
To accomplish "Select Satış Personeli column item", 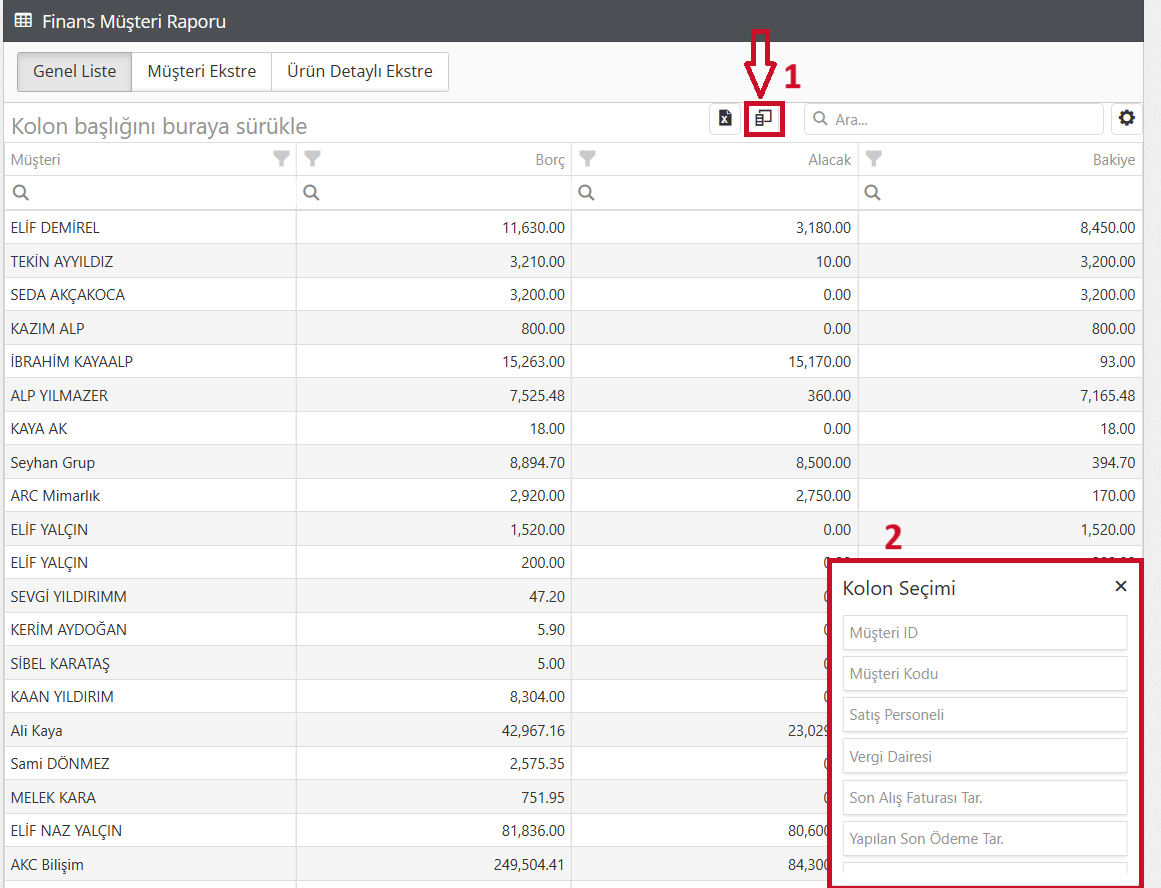I will point(984,715).
